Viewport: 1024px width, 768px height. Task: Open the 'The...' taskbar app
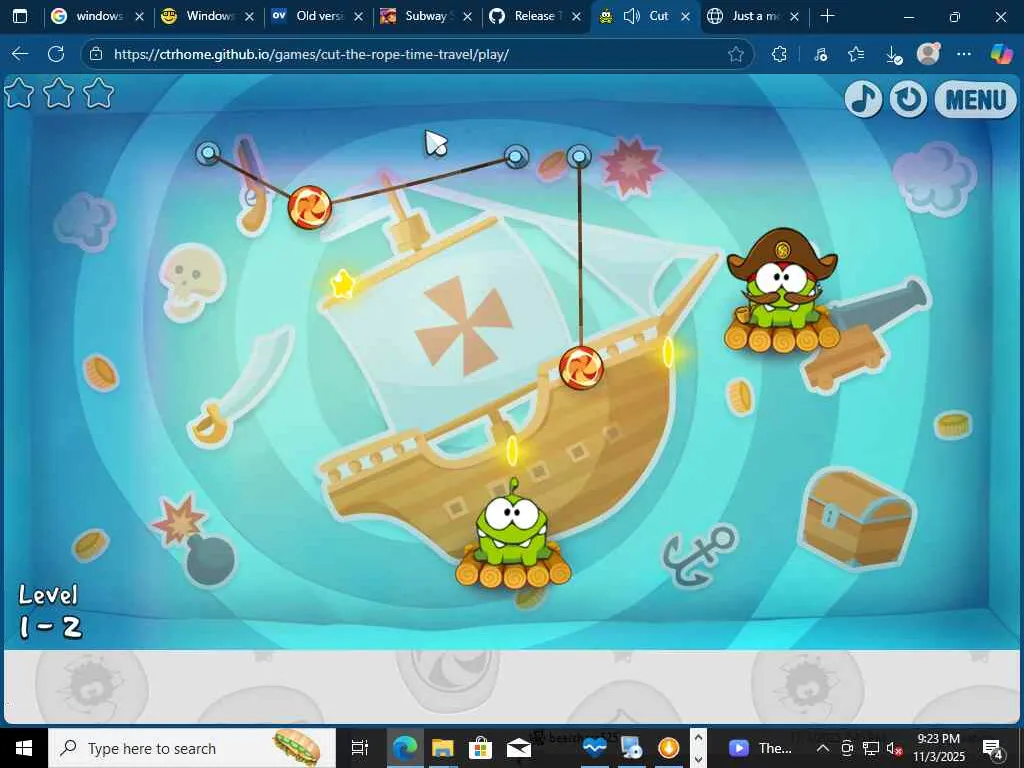[761, 748]
